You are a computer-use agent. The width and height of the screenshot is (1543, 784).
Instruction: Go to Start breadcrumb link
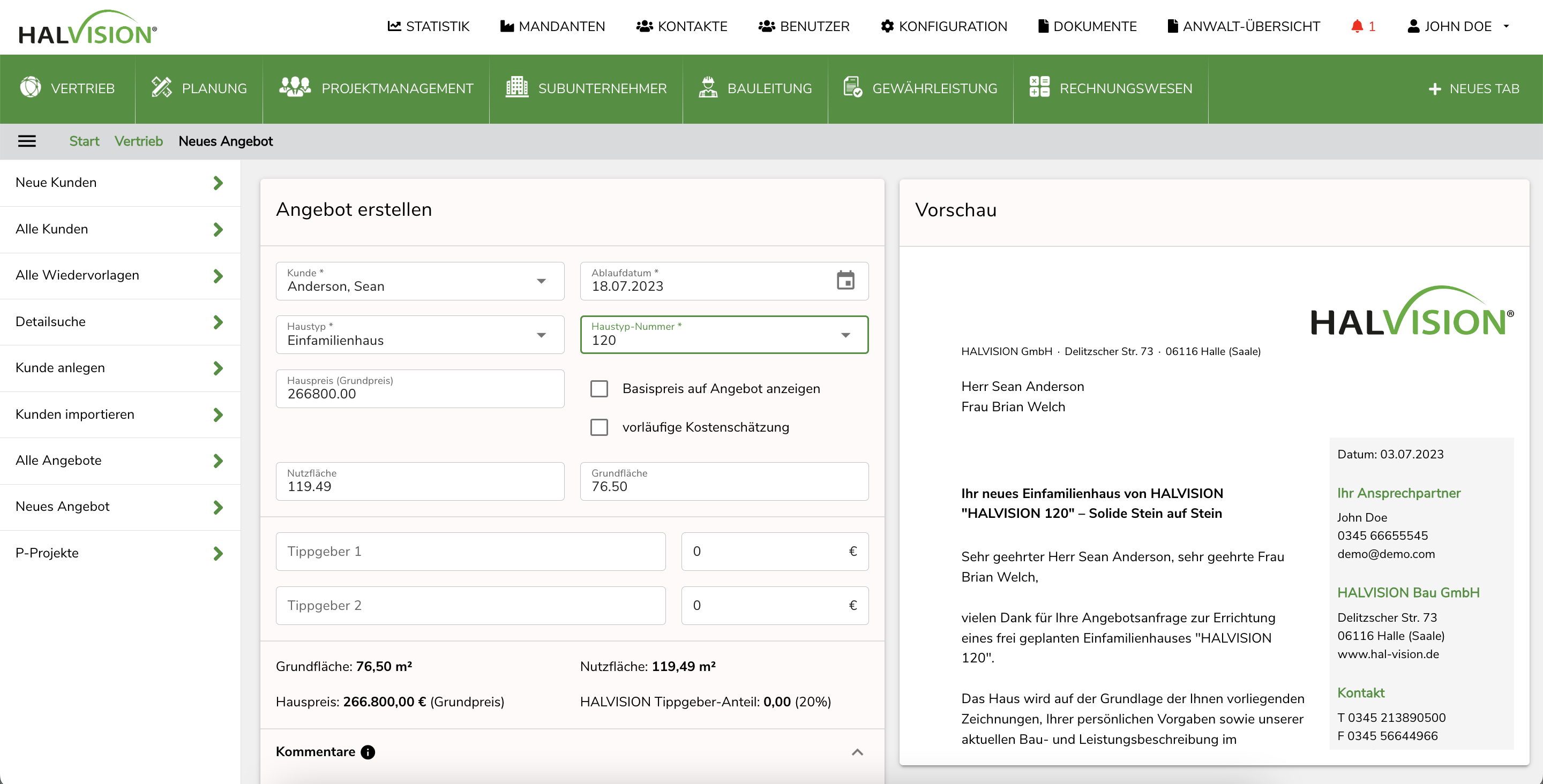pos(84,141)
